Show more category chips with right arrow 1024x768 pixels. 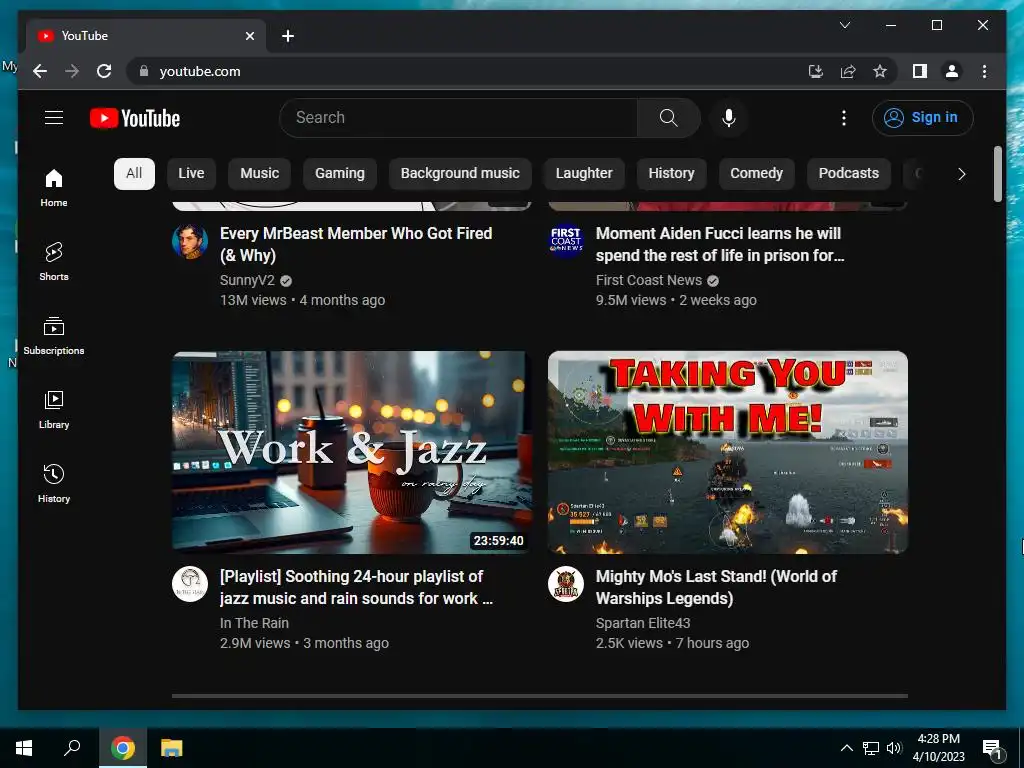point(961,174)
